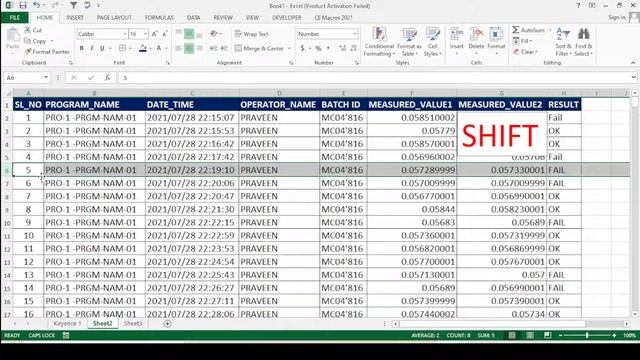Screen dimensions: 640x360
Task: Click the Help question mark icon
Action: pos(578,5)
